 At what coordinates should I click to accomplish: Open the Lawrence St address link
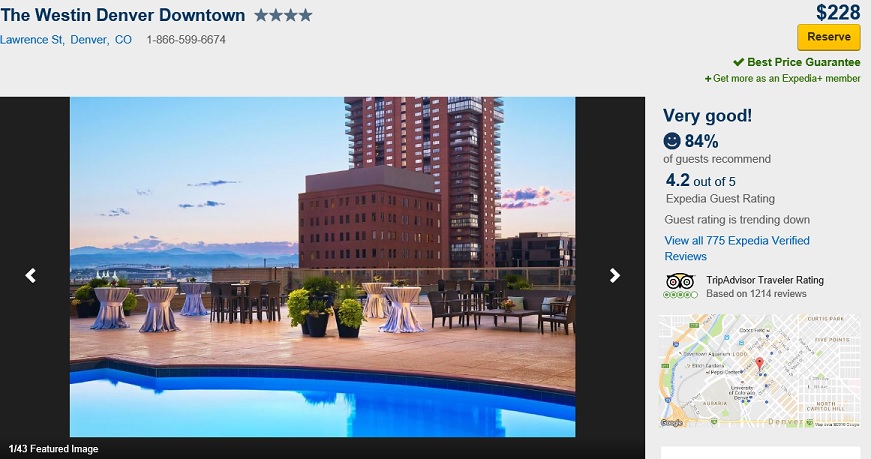[x=32, y=39]
